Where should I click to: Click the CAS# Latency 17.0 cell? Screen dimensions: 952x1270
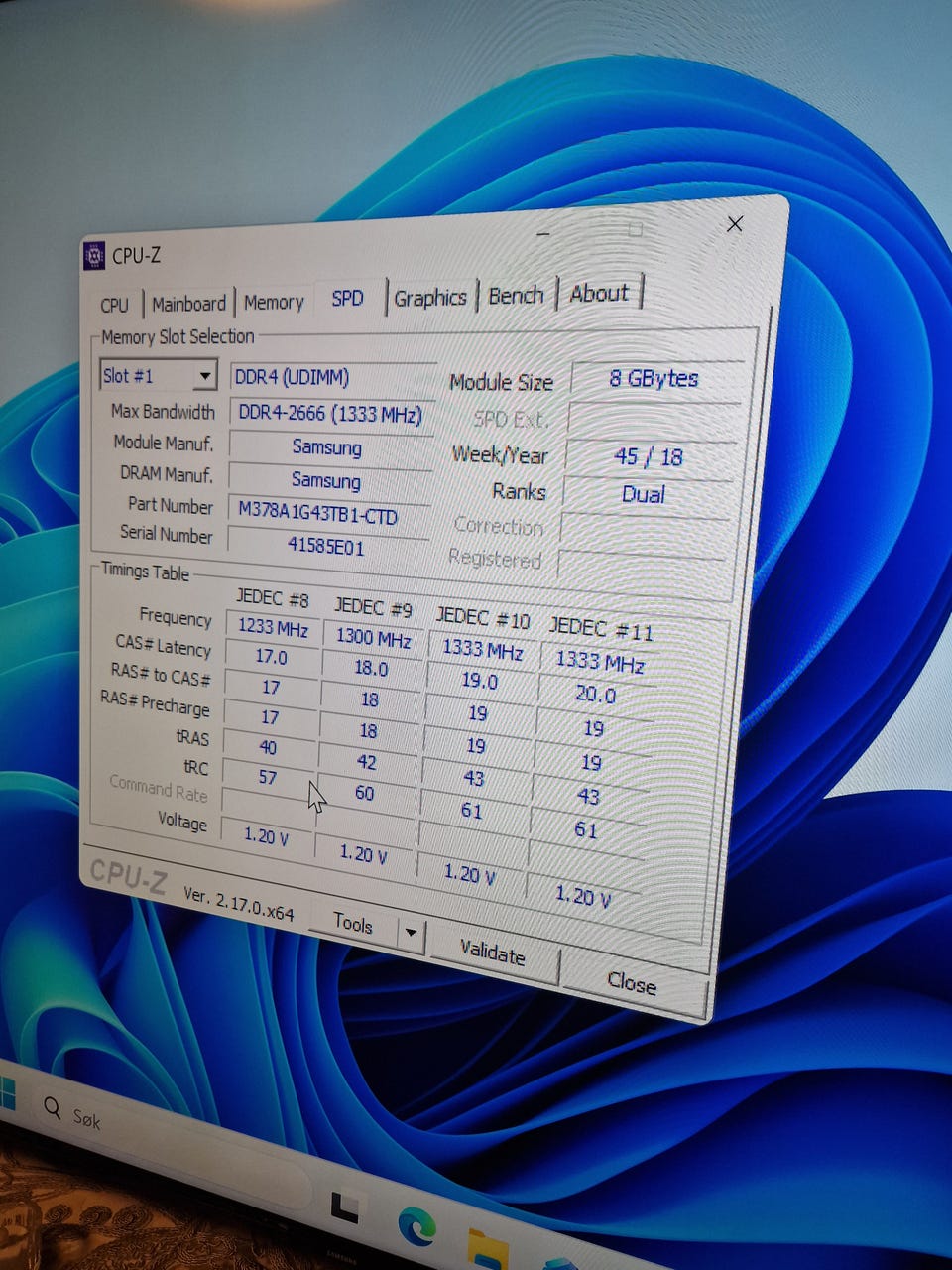click(271, 657)
